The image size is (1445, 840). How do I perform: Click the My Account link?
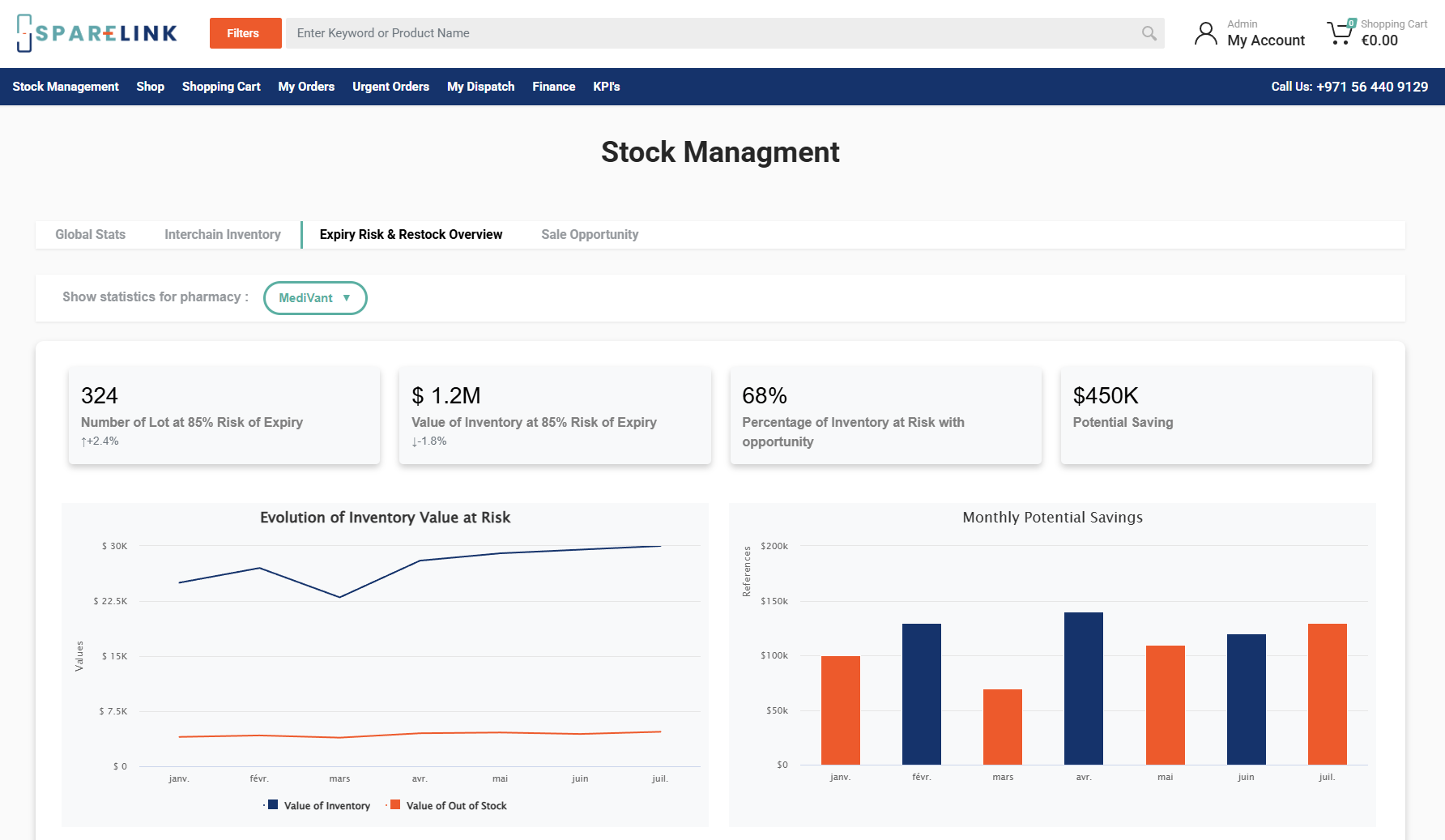tap(1265, 41)
